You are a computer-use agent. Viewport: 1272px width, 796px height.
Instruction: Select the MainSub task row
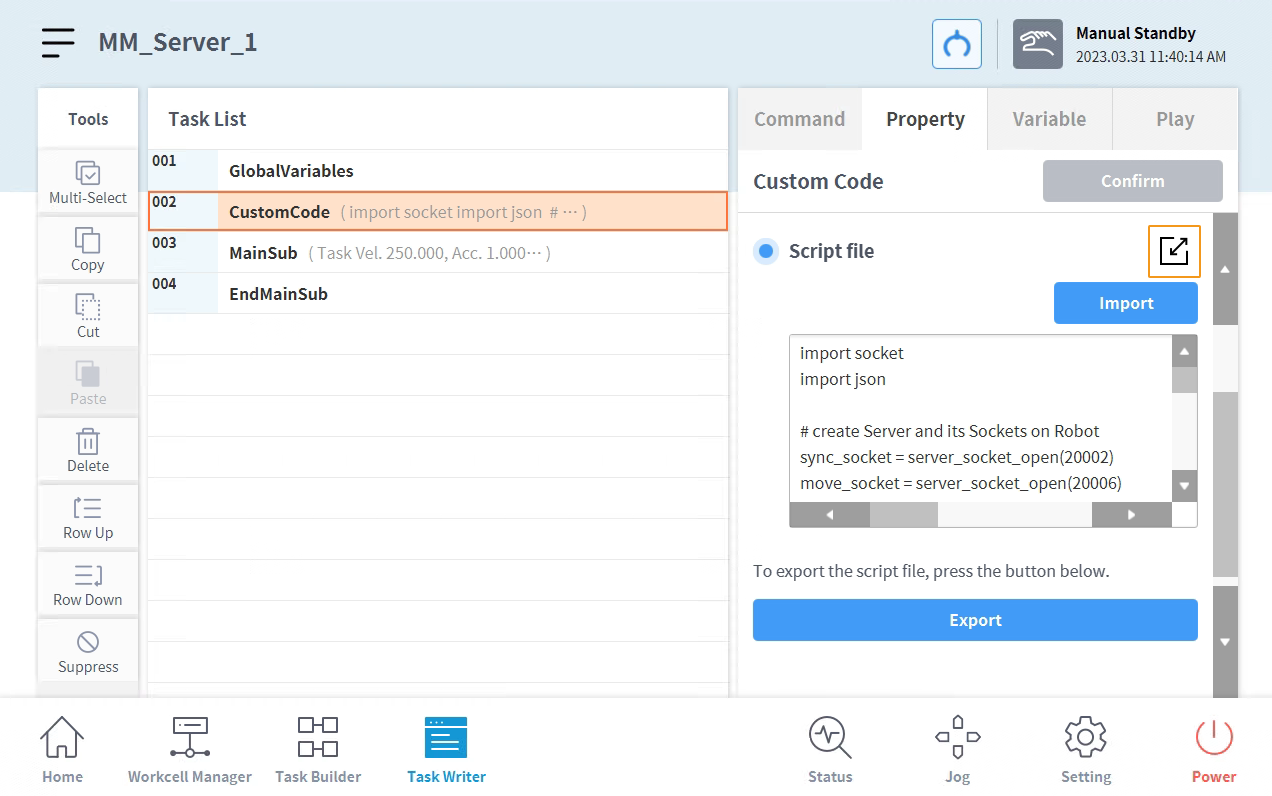click(x=438, y=253)
